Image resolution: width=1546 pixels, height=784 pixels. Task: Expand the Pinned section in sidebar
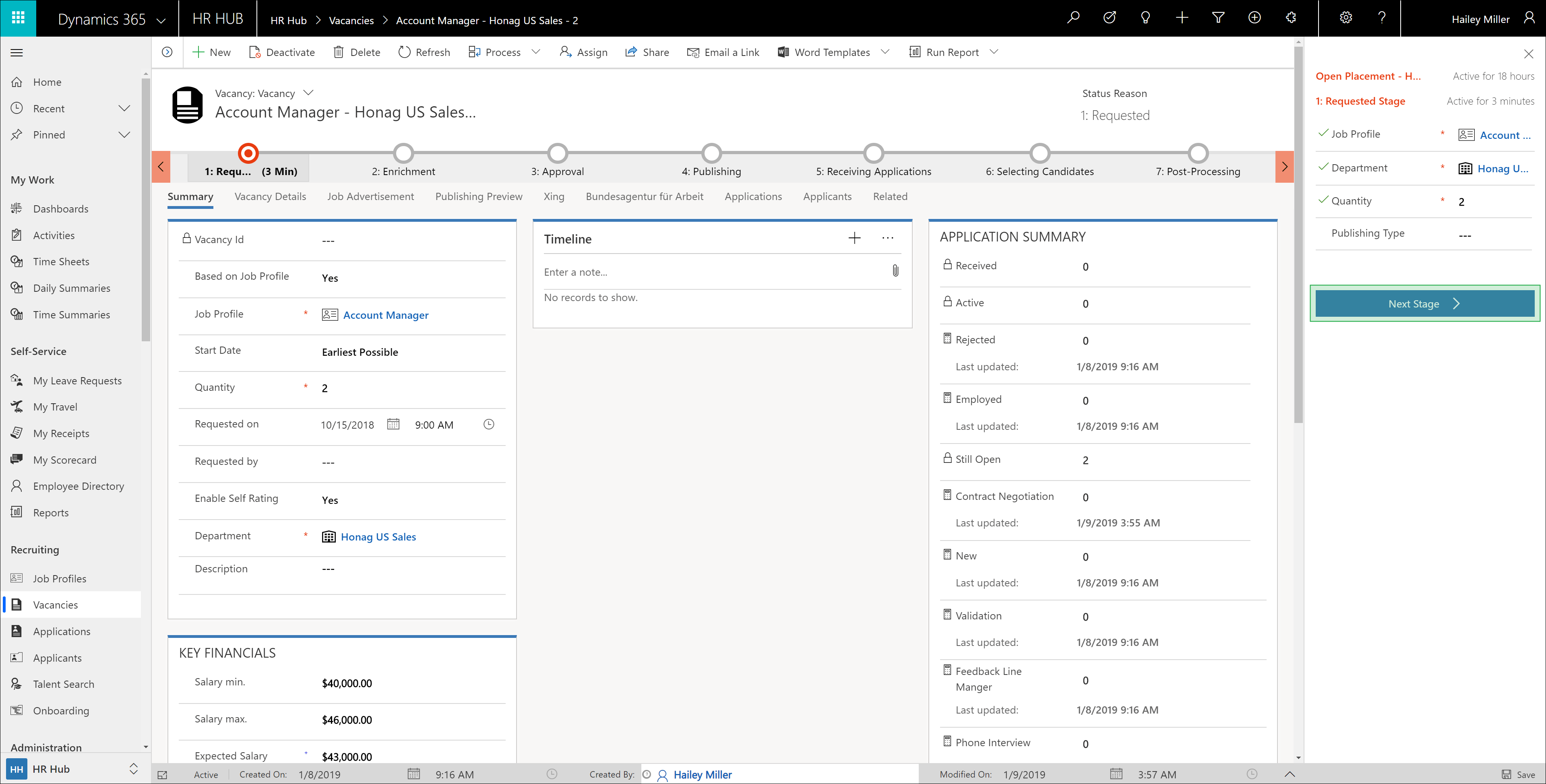pyautogui.click(x=124, y=135)
